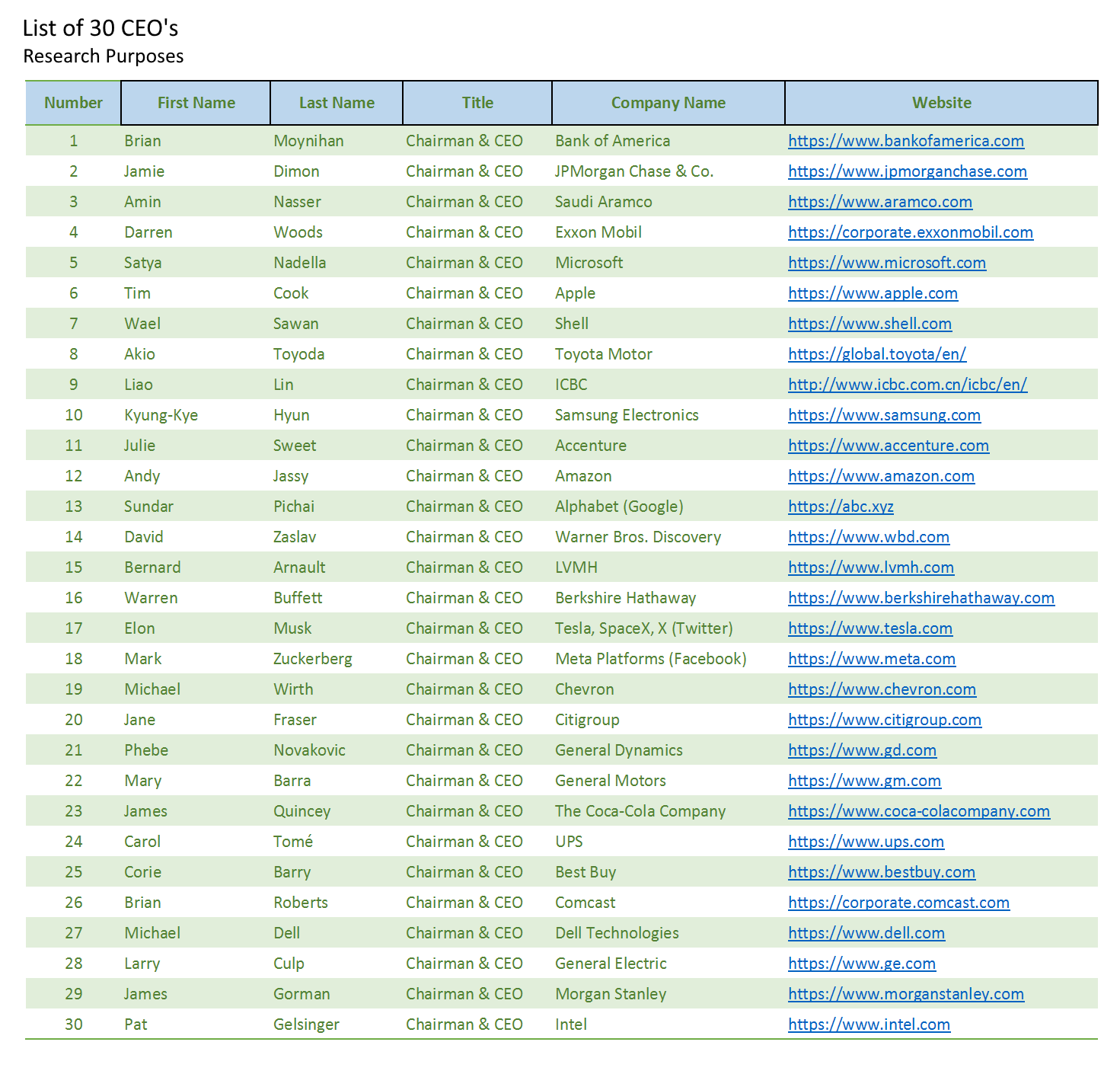Image resolution: width=1120 pixels, height=1074 pixels.
Task: Open the bankofamerica.com website link
Action: click(906, 141)
